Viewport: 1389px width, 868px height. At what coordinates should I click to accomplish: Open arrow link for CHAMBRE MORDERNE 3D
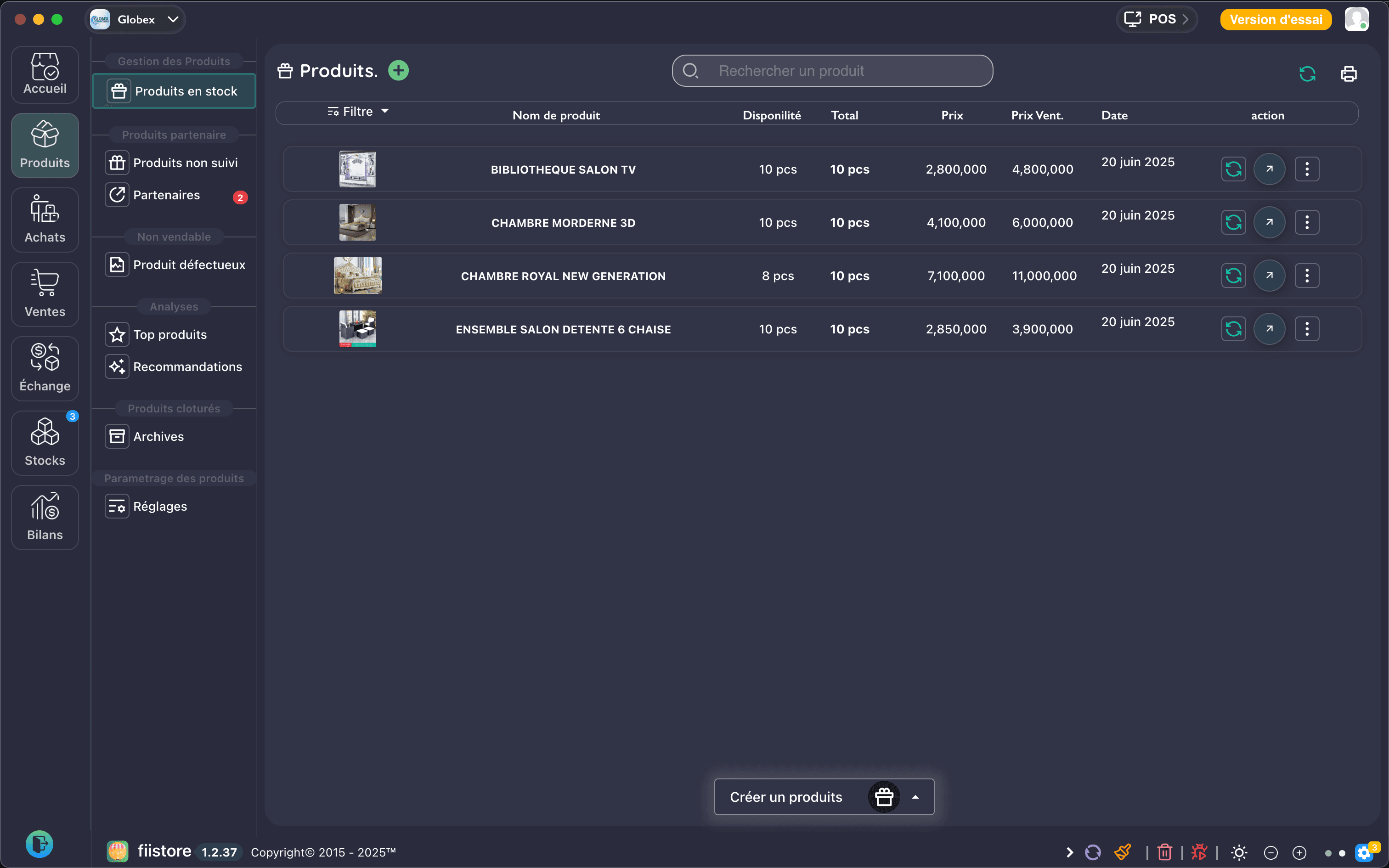coord(1269,222)
